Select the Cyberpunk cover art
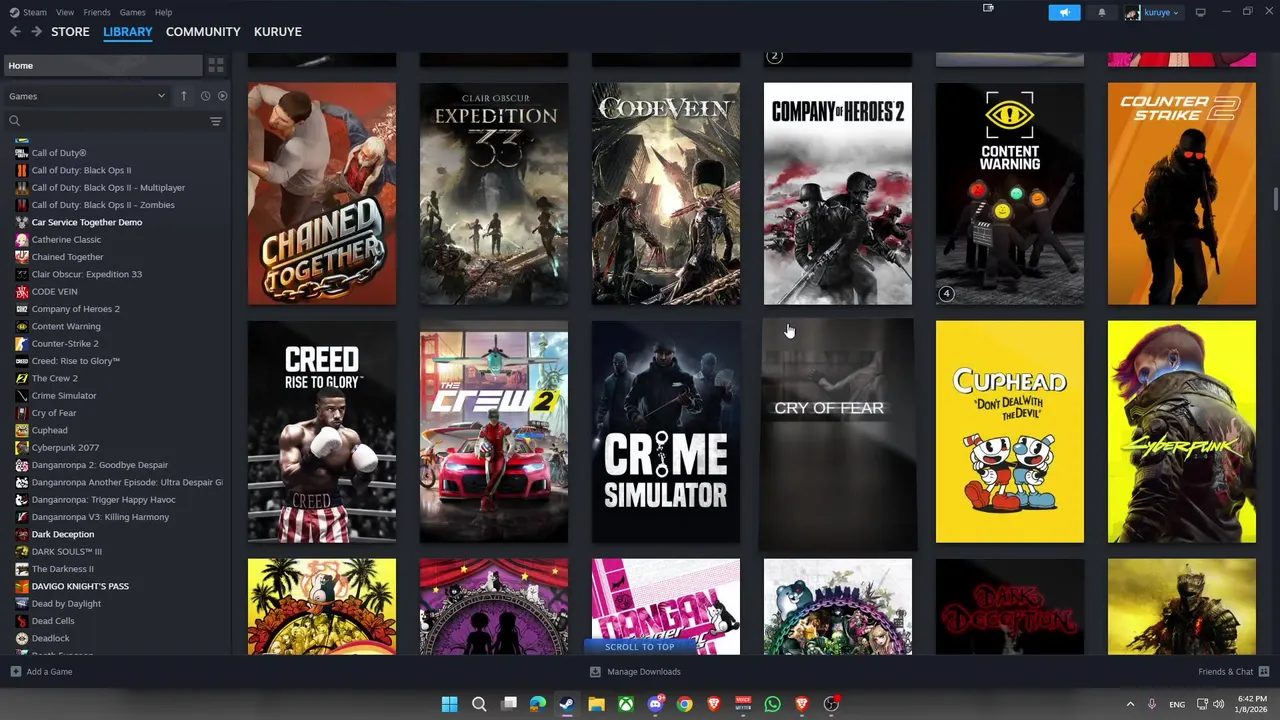The width and height of the screenshot is (1280, 720). (x=1182, y=432)
